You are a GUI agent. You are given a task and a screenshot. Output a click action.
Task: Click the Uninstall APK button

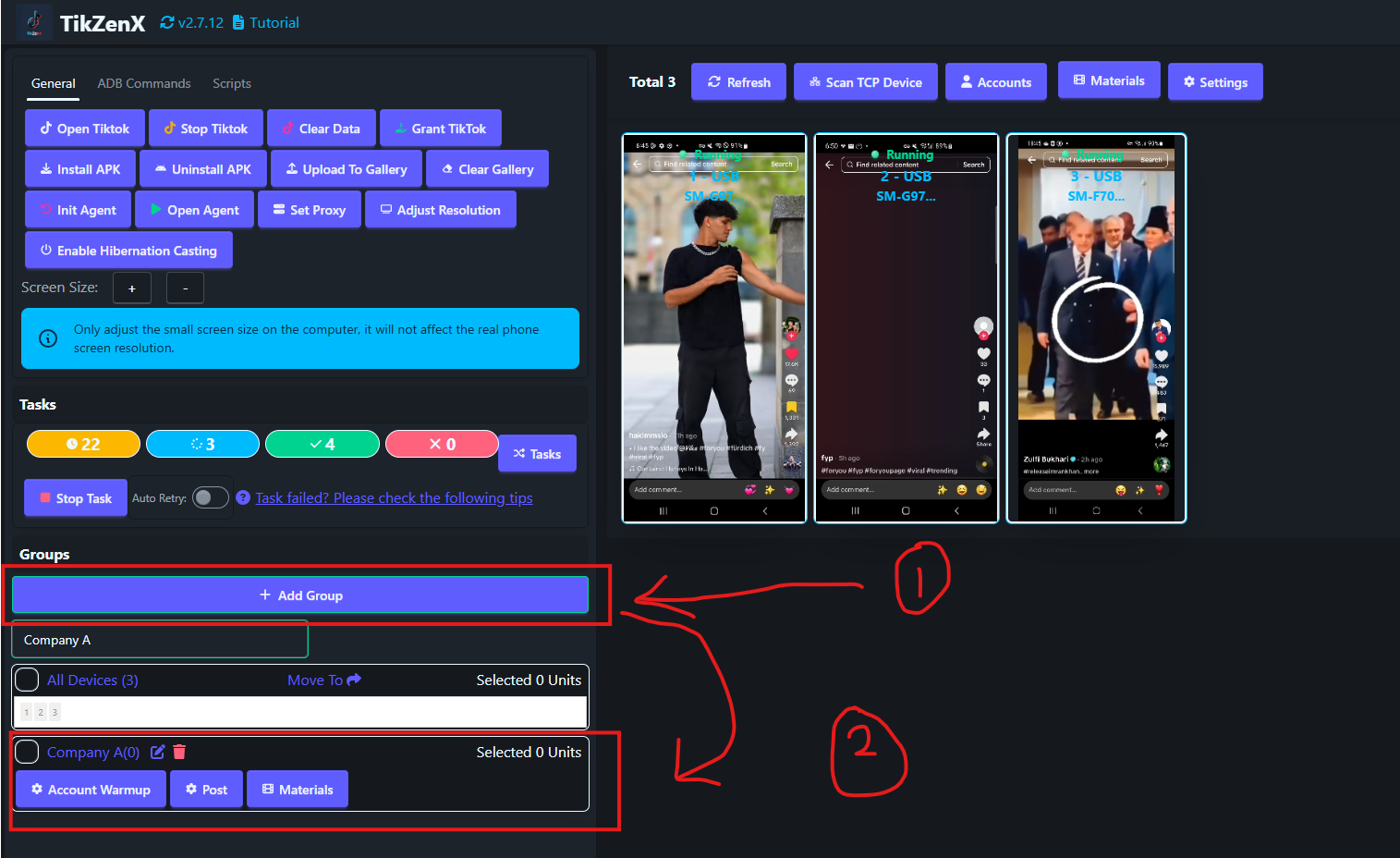pos(203,169)
